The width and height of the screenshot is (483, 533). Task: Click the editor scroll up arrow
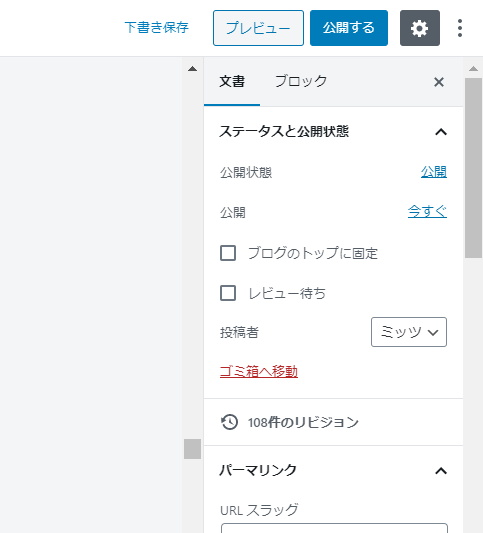tap(192, 69)
